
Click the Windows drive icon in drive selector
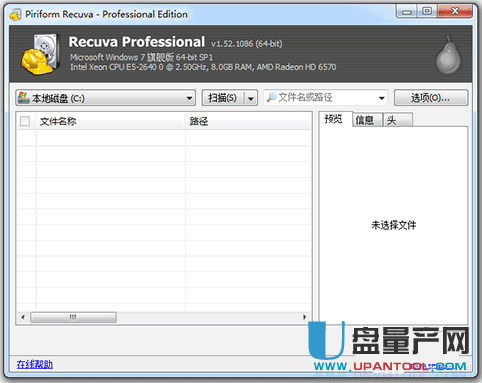tap(24, 98)
